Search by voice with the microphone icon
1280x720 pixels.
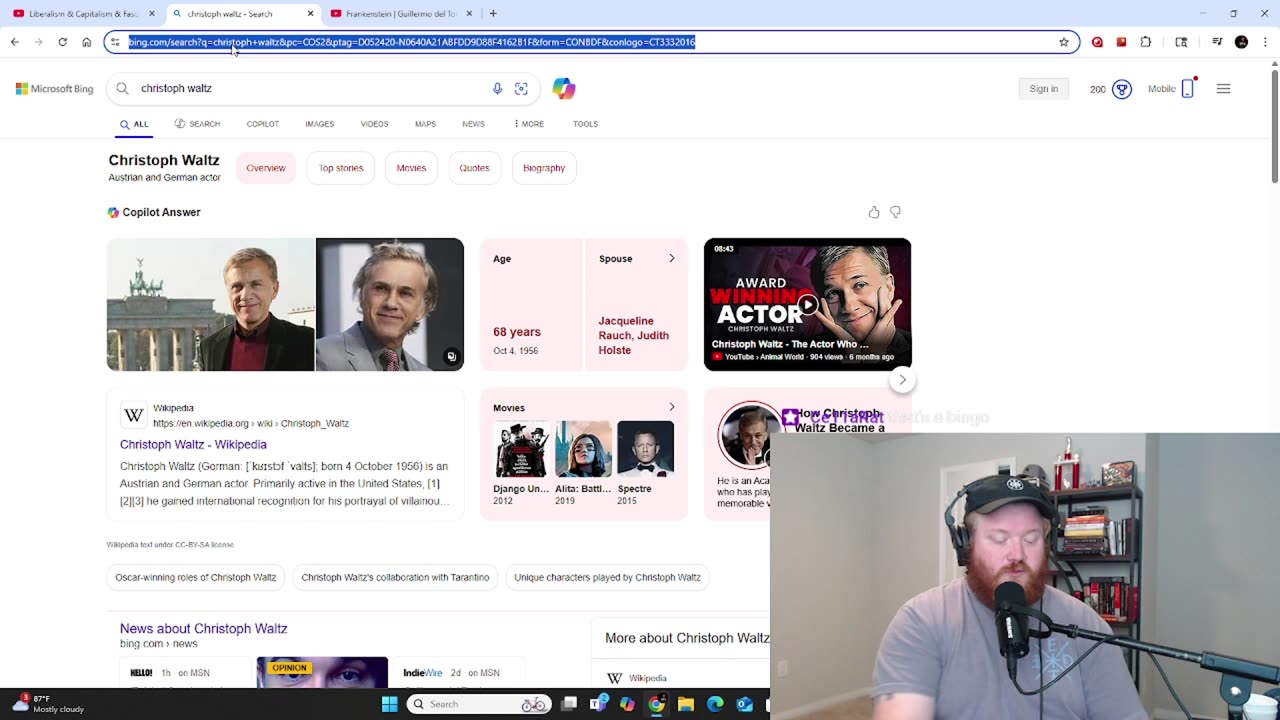[x=497, y=88]
